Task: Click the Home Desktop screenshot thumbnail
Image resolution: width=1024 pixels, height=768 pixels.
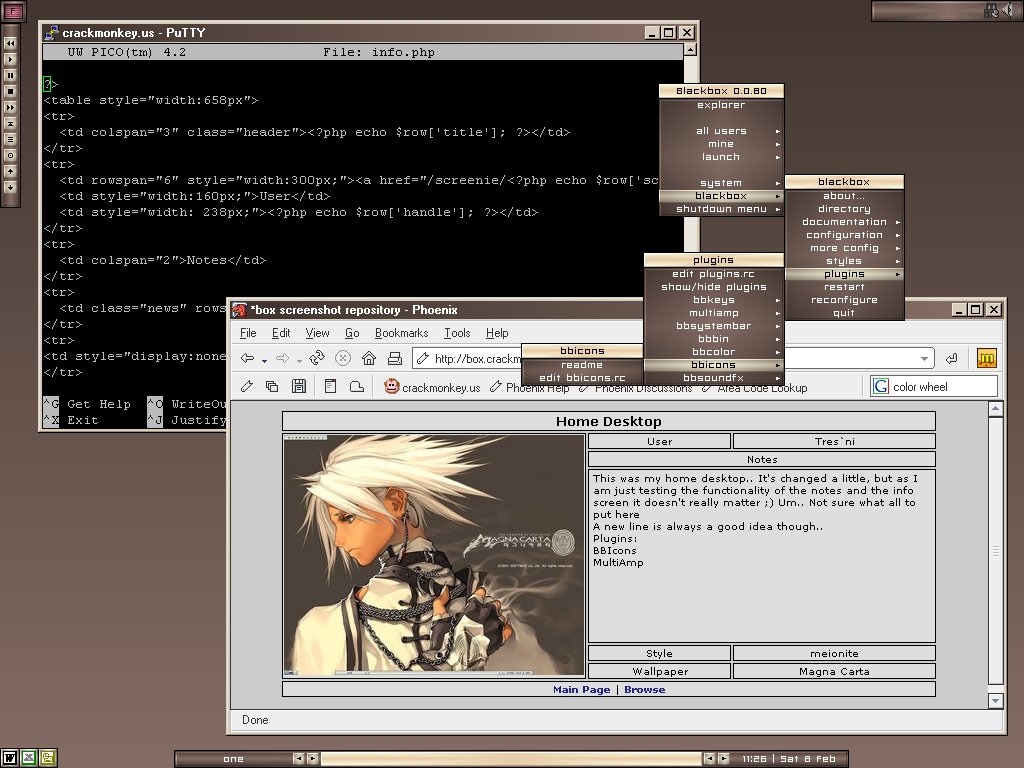Action: coord(434,554)
